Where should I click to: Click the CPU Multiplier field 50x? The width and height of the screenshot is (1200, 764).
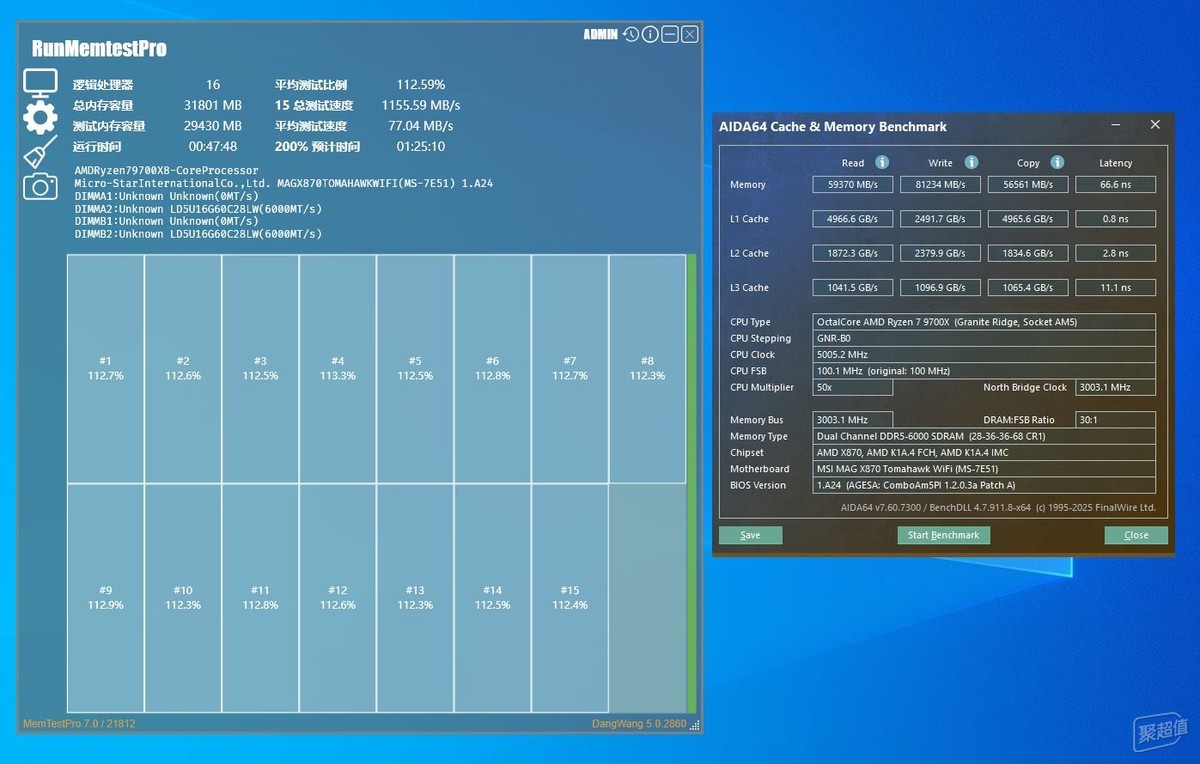853,387
